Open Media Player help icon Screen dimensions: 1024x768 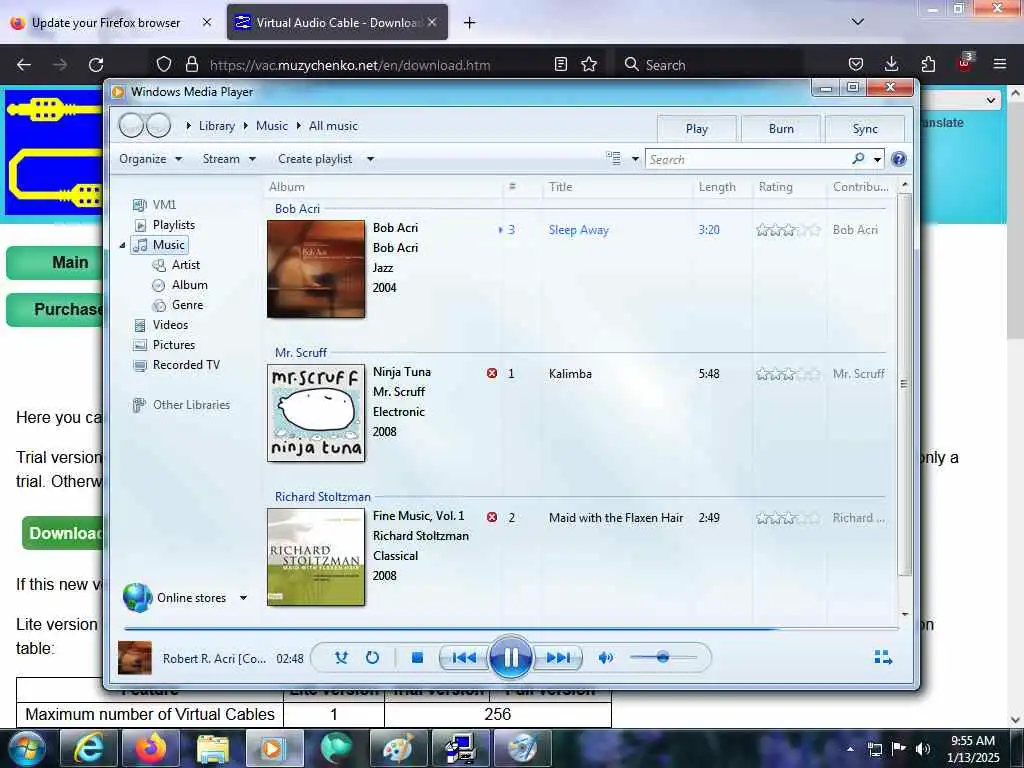point(899,159)
